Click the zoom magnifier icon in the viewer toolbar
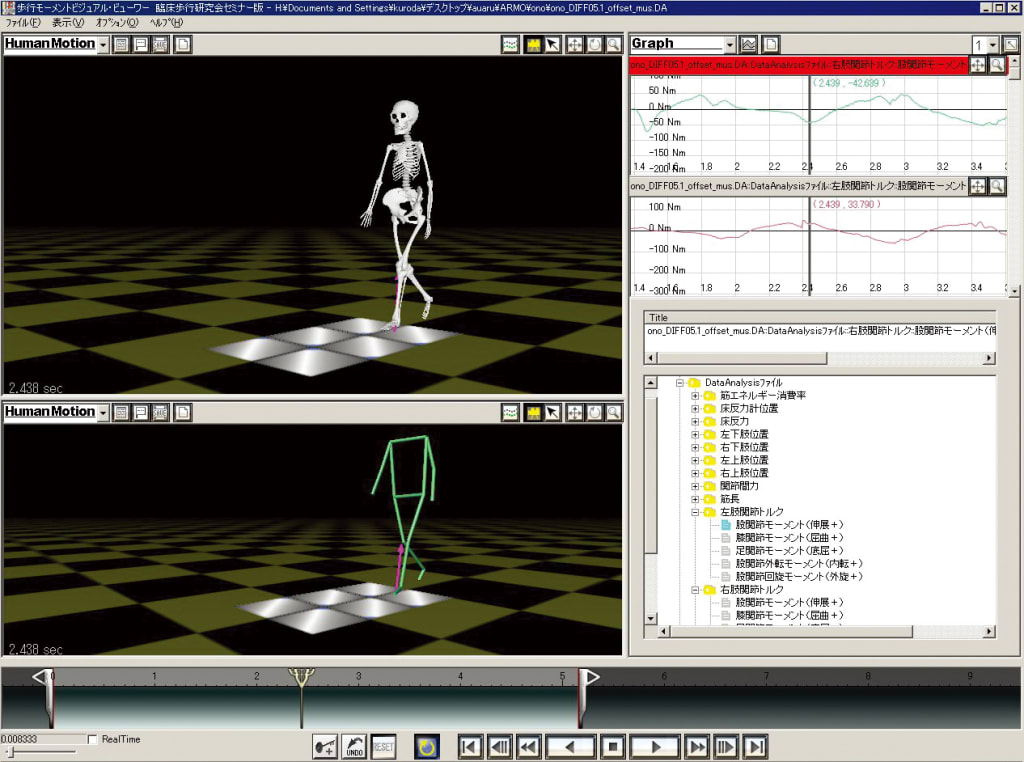Viewport: 1024px width, 762px height. (614, 44)
